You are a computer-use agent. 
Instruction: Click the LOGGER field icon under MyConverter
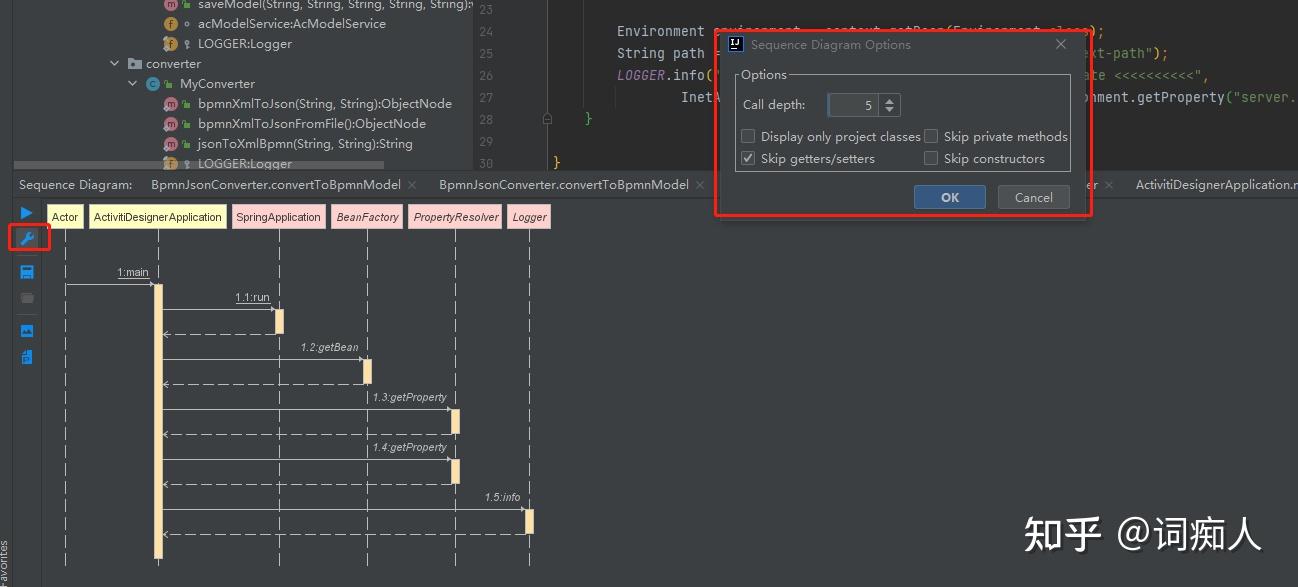171,163
